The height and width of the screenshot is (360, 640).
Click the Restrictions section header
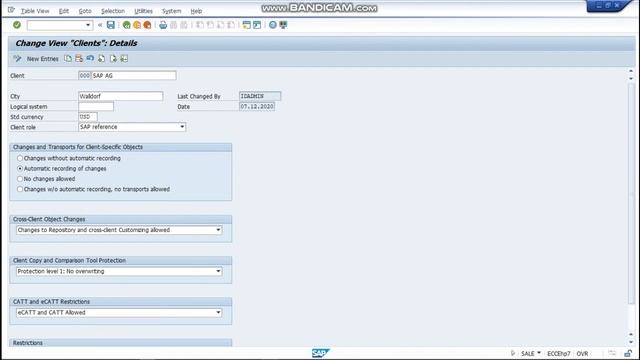[120, 343]
